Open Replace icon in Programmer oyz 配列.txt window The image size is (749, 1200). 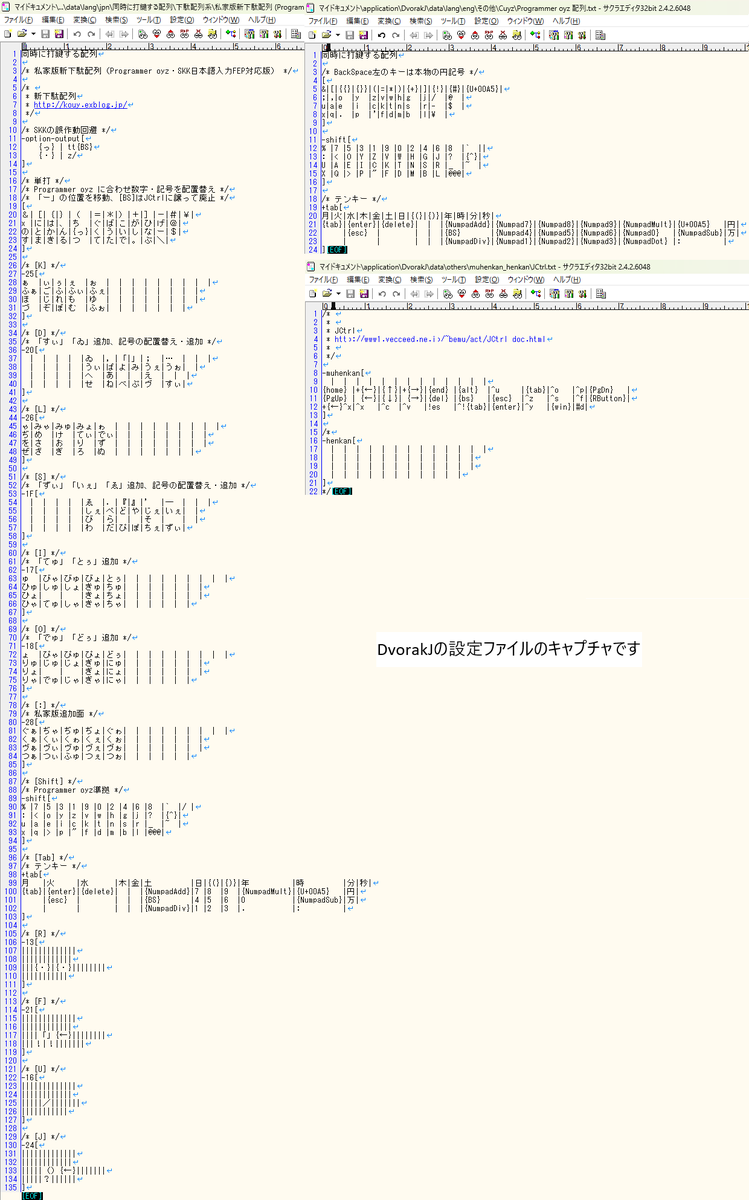pos(489,34)
